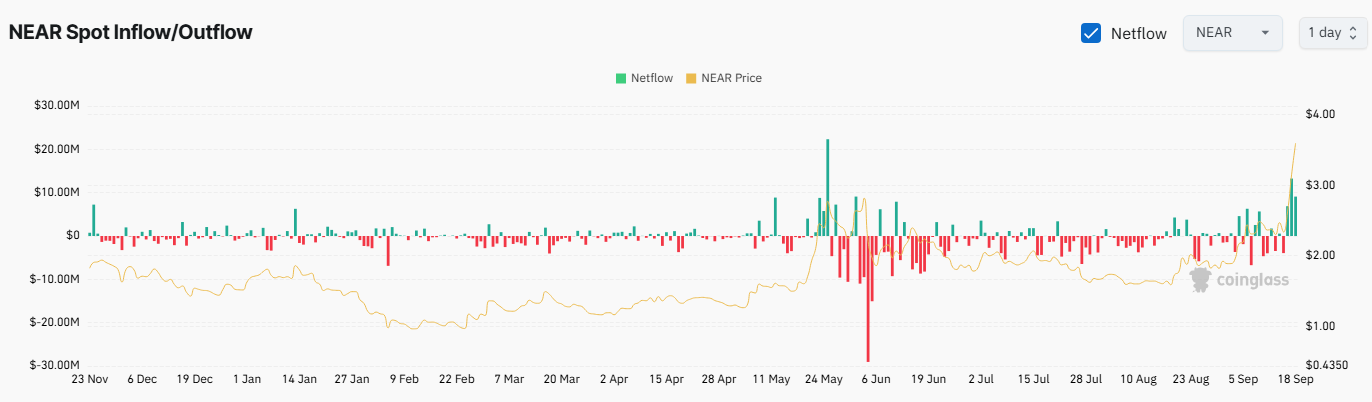
Task: Click the $2.00 price axis label
Action: point(1322,255)
